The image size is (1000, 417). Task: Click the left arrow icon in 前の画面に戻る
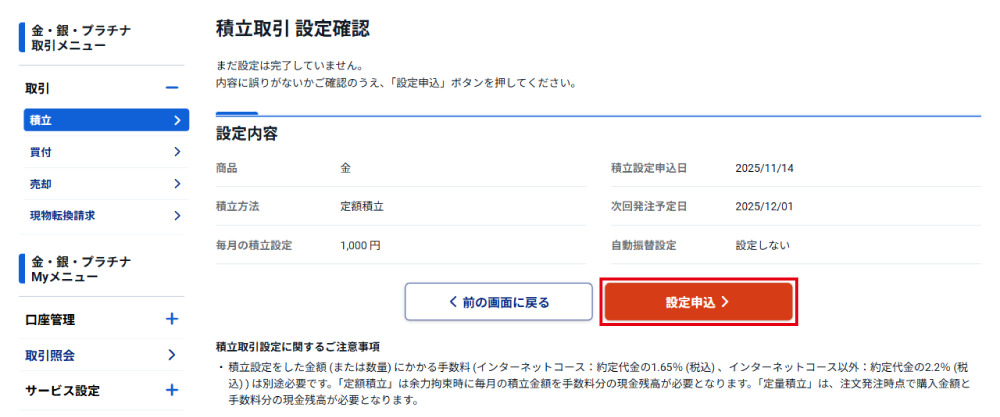453,301
